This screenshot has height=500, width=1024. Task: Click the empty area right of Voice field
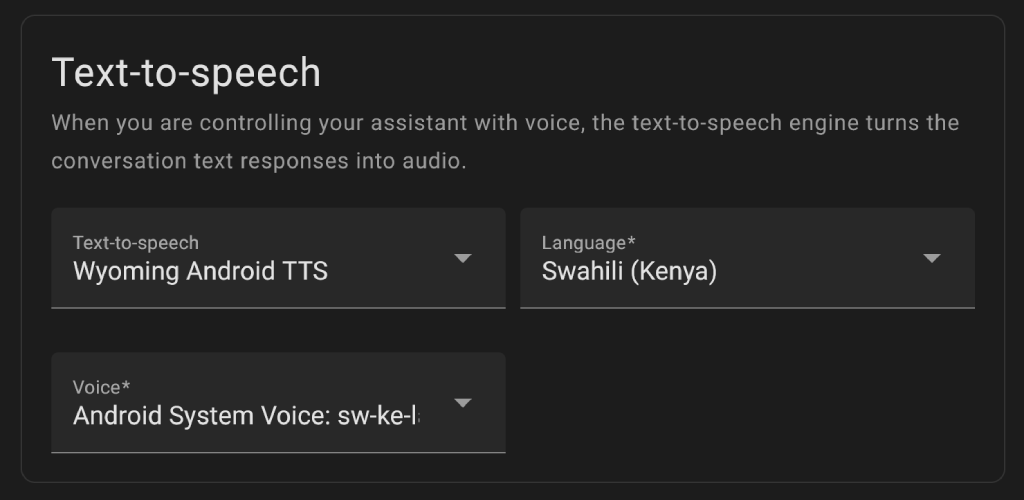tap(746, 403)
